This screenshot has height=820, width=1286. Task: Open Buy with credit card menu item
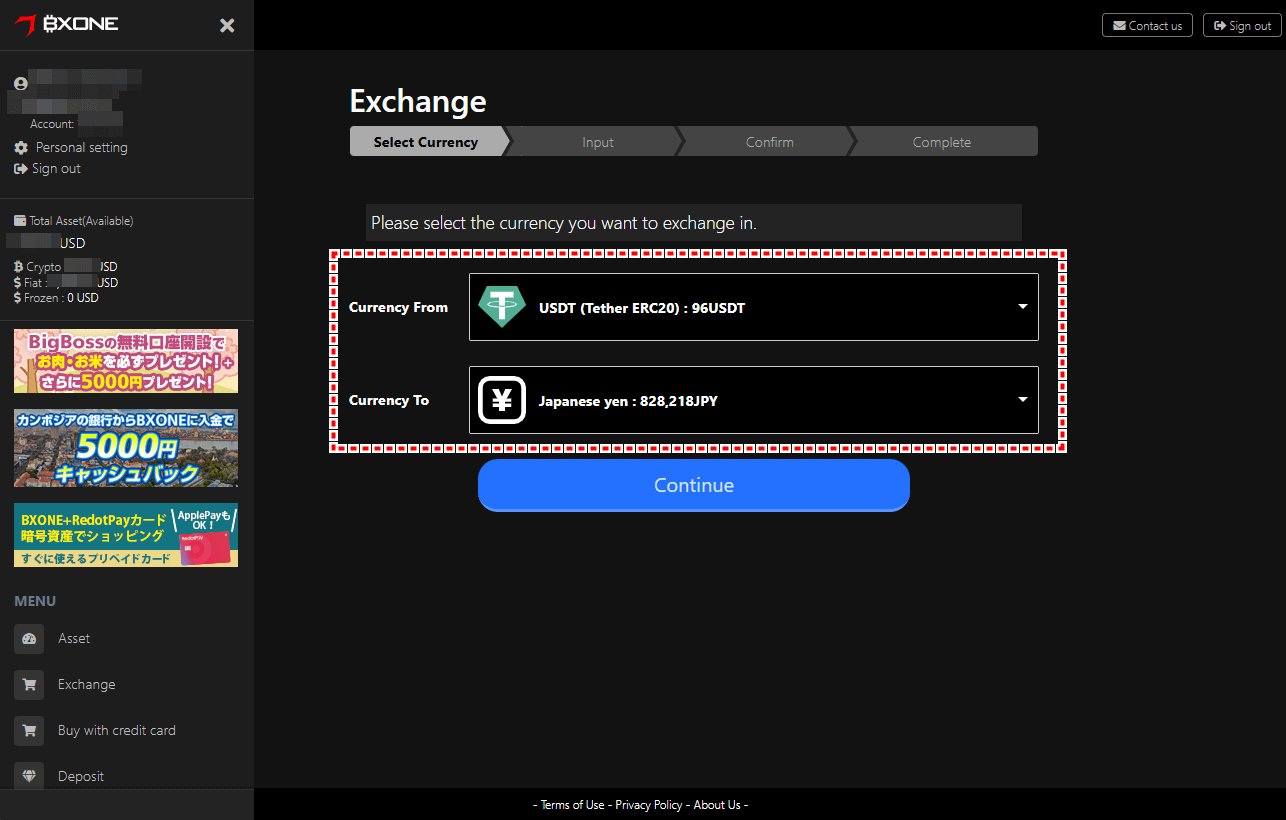[117, 730]
